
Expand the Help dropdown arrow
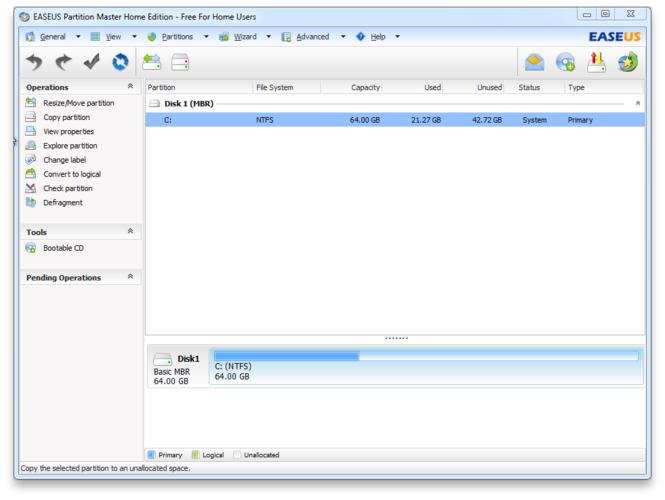(397, 37)
